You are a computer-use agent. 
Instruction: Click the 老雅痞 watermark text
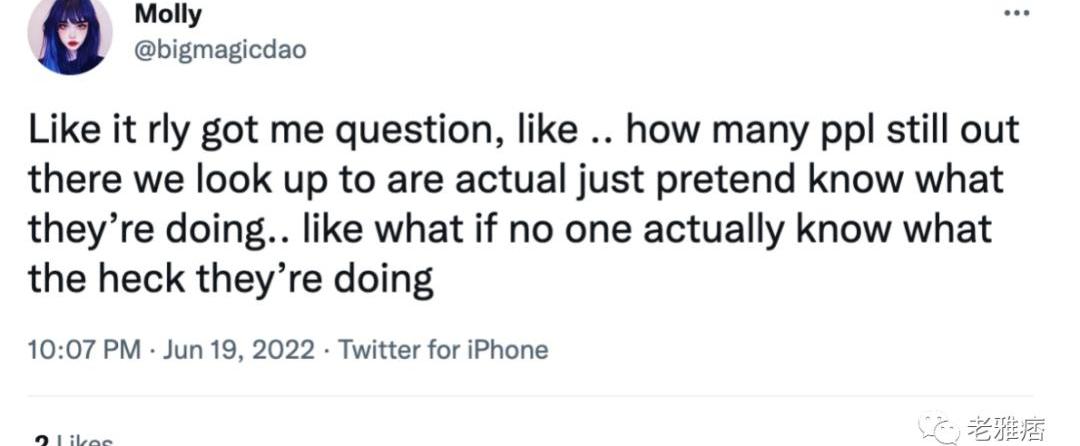click(x=1007, y=430)
